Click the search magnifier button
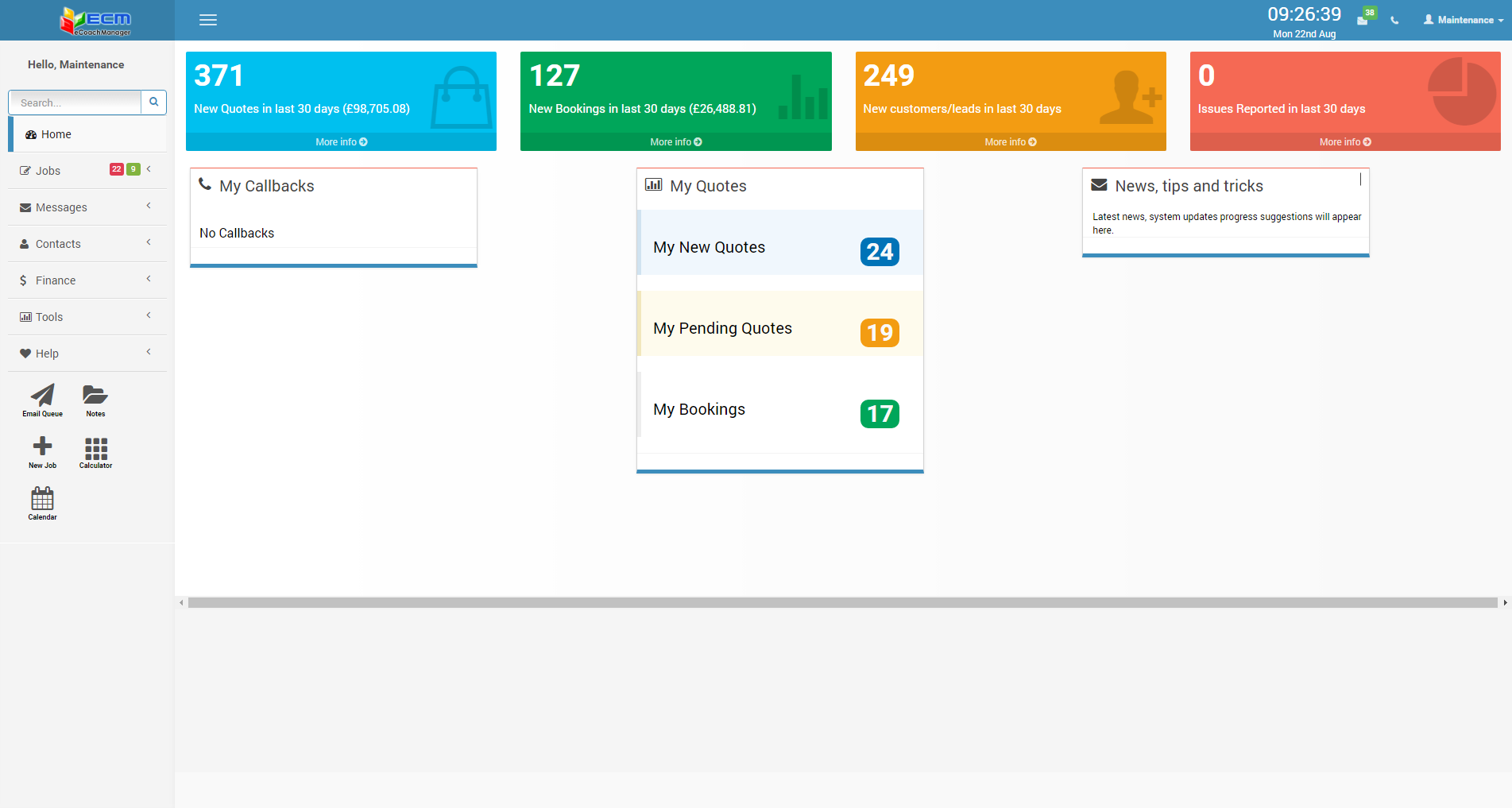Screen dimensions: 1512x808 pos(154,102)
